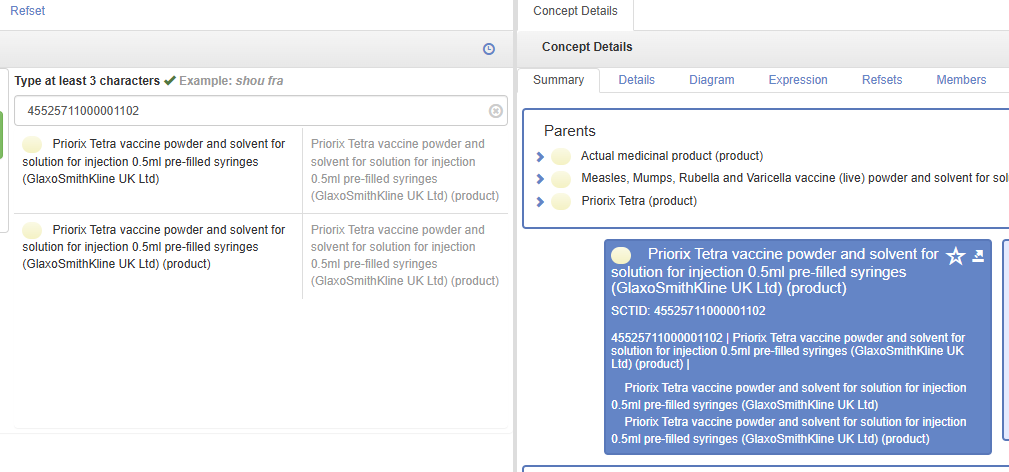The image size is (1009, 472).
Task: Click the concept icon in the first search result
Action: (32, 144)
